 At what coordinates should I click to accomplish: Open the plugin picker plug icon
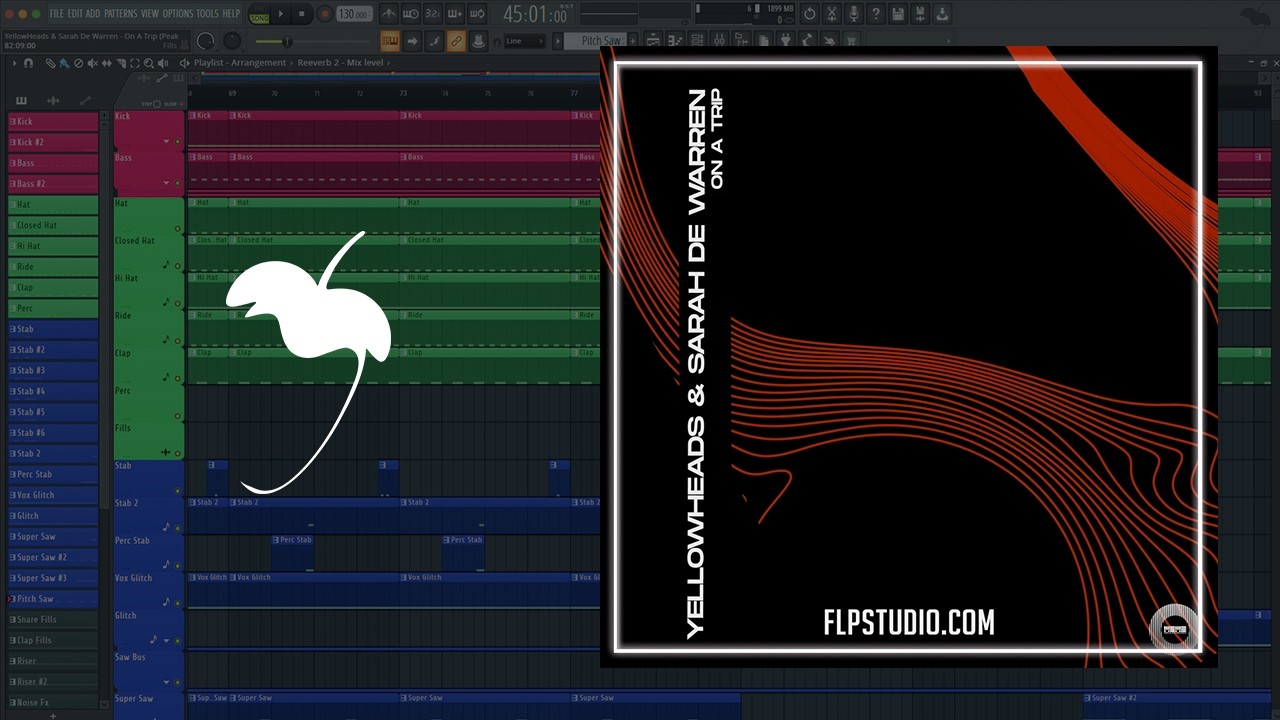786,40
